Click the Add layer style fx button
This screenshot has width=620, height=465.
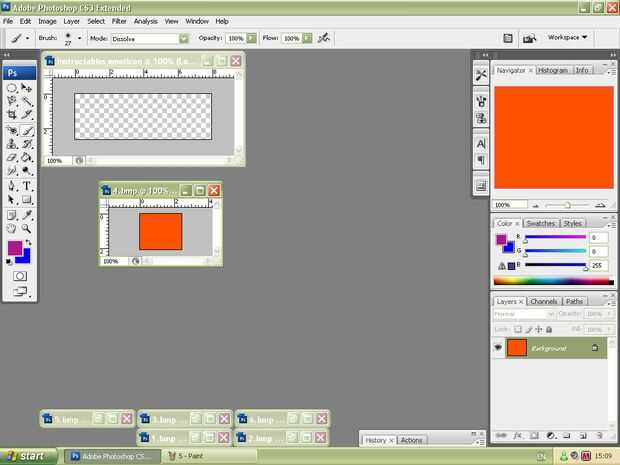point(518,435)
